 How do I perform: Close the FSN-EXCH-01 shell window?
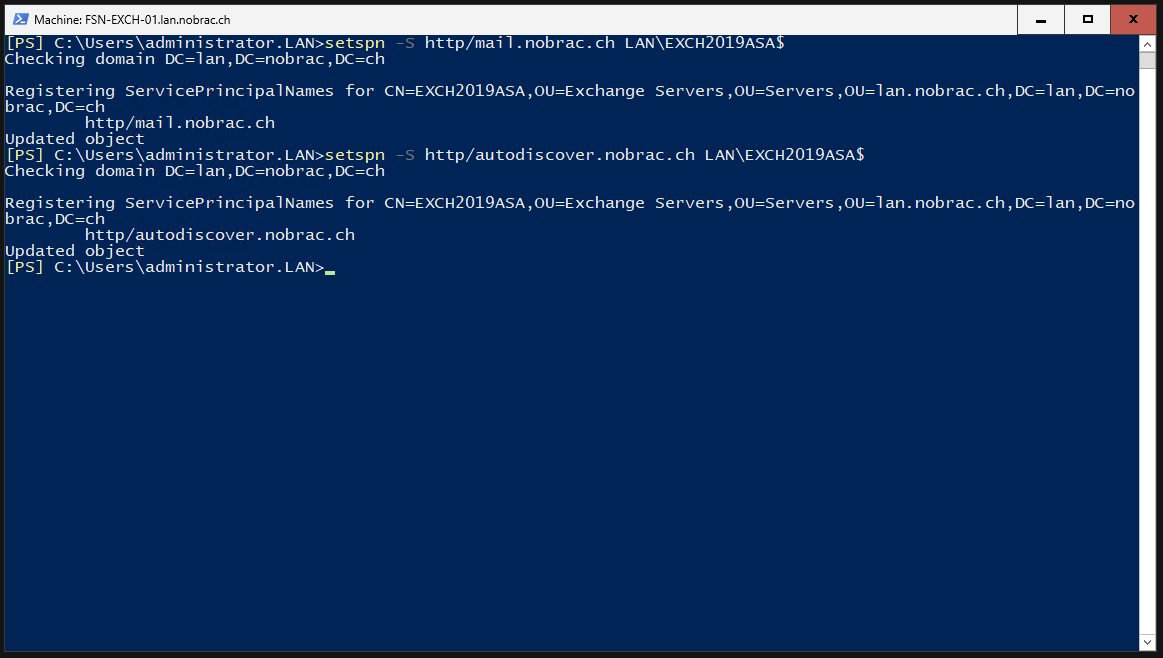[x=1133, y=19]
